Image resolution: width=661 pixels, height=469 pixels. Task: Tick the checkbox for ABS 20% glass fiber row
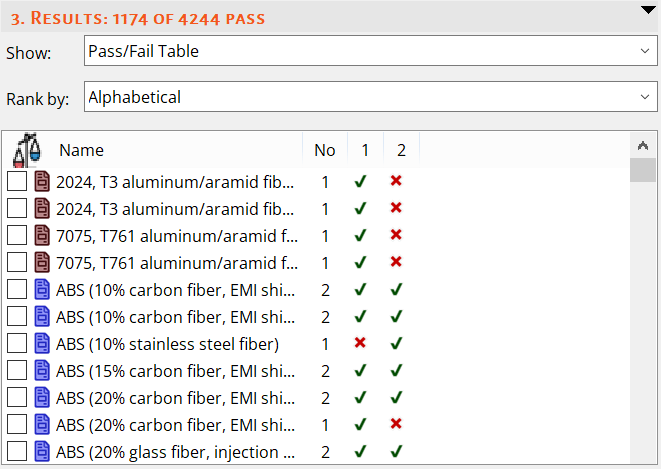(17, 451)
